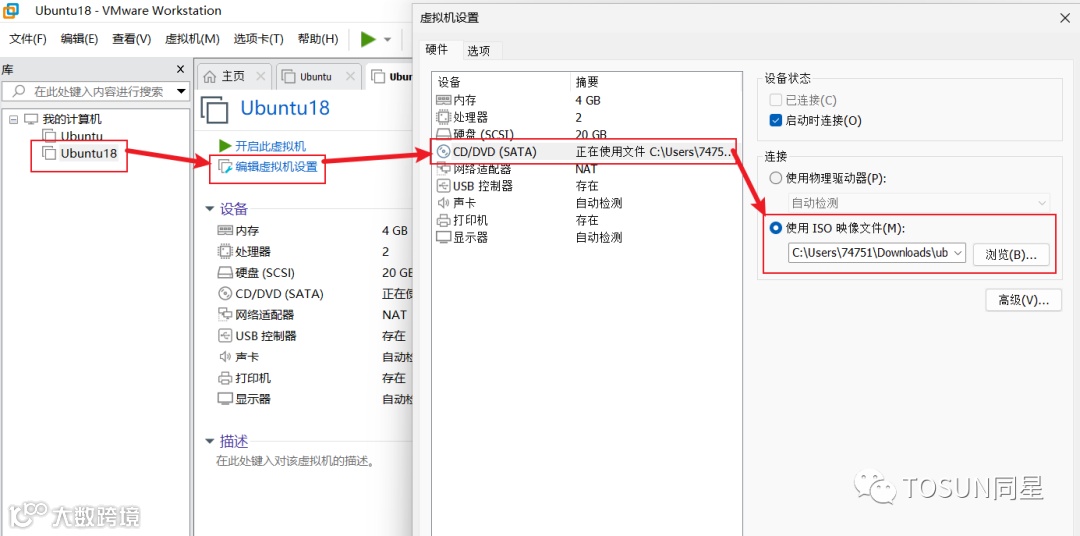Open the 虚拟机(M) menu
This screenshot has height=536, width=1080.
[192, 39]
